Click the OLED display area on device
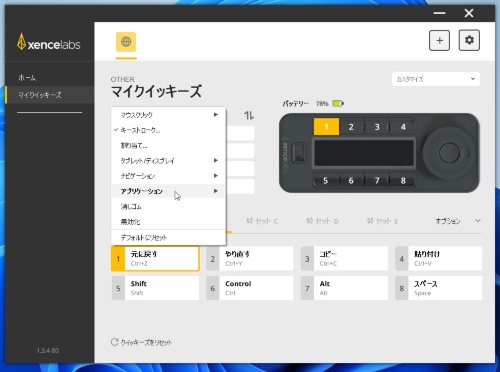Image resolution: width=500 pixels, height=372 pixels. [x=364, y=153]
